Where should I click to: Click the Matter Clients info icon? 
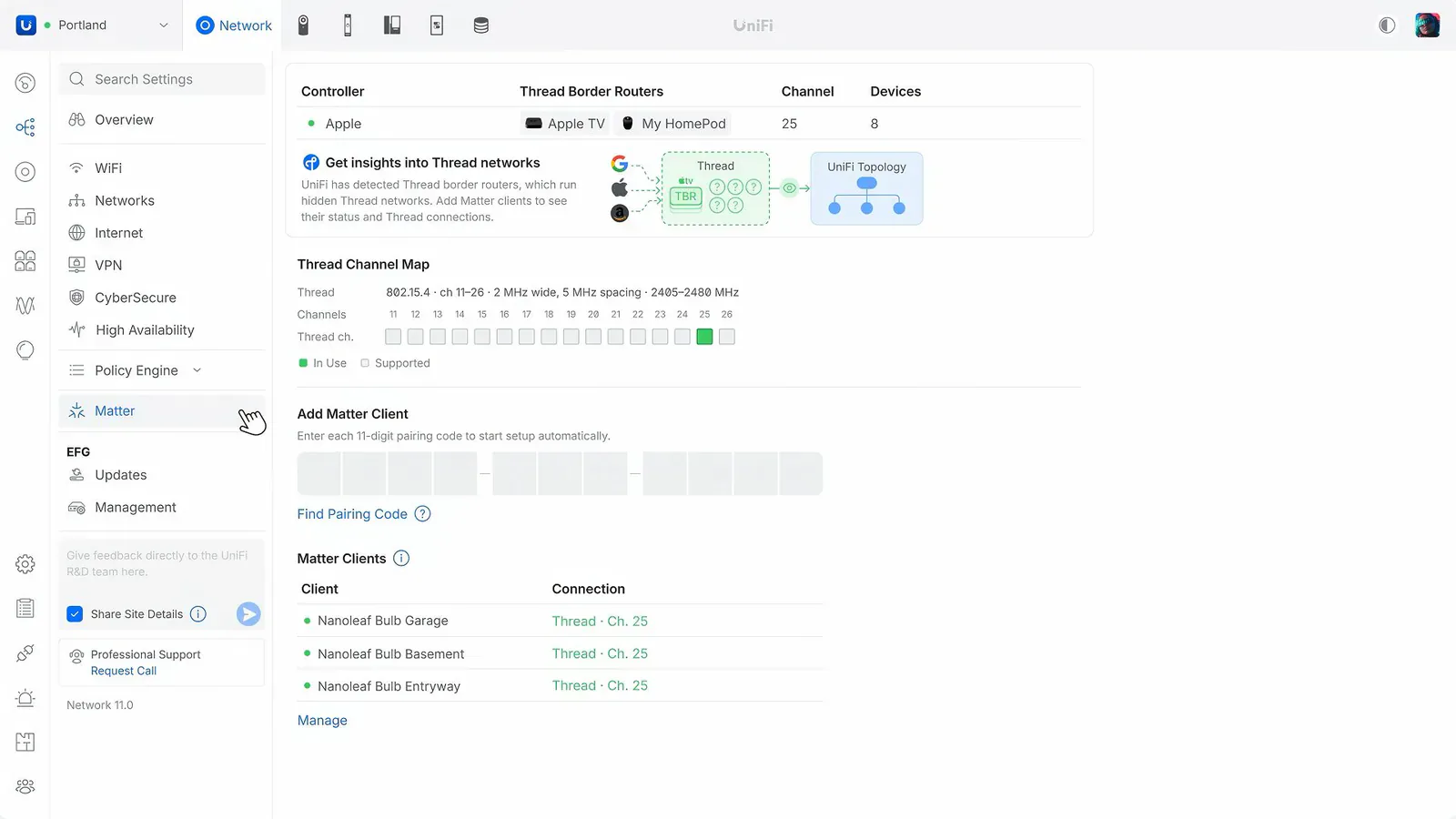401,559
